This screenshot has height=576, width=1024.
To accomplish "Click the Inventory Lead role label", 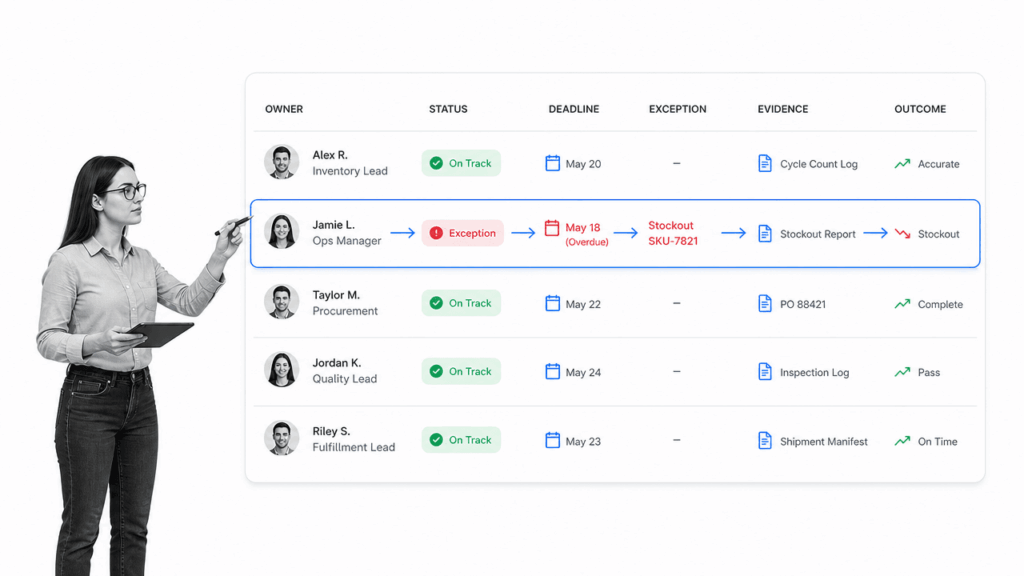I will pos(349,171).
